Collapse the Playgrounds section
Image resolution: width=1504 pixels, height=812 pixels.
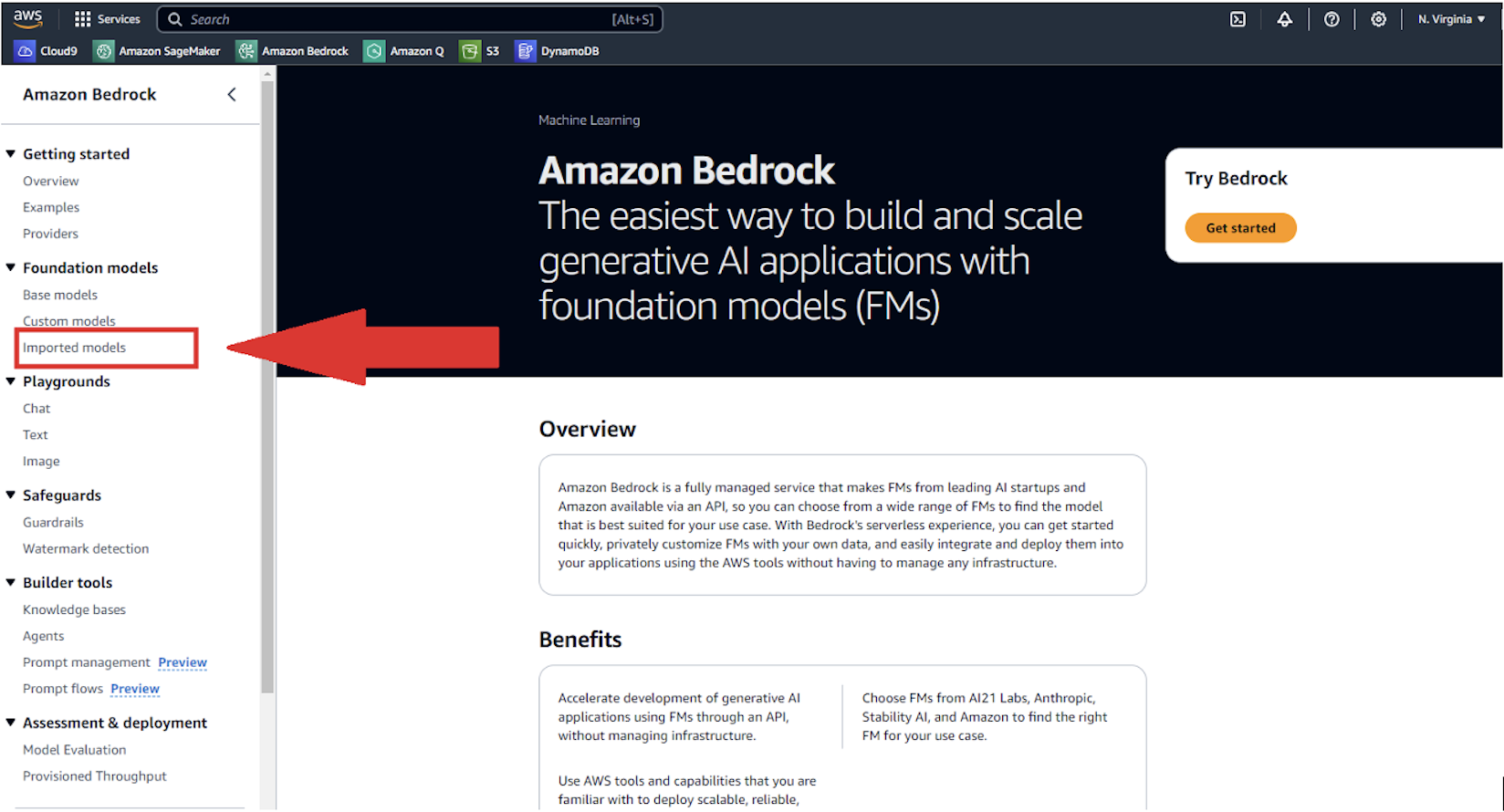pos(11,381)
